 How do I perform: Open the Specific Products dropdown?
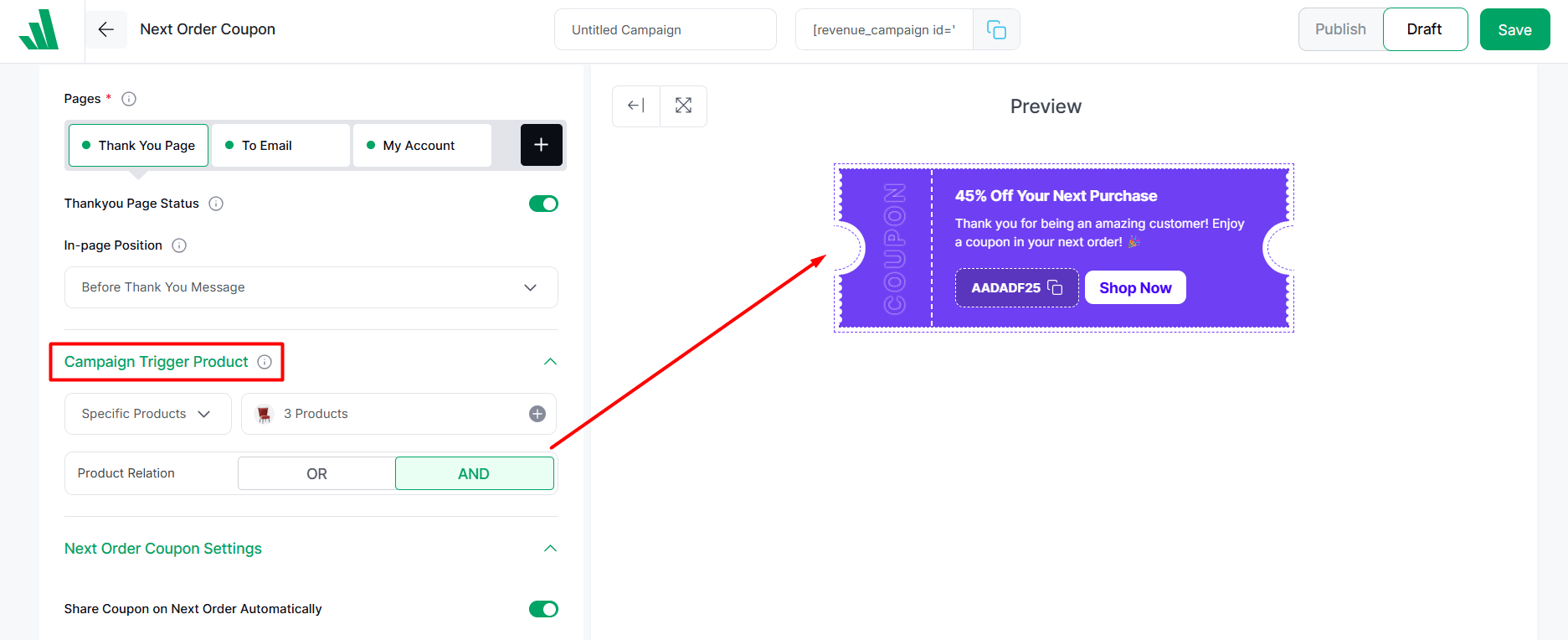[147, 414]
